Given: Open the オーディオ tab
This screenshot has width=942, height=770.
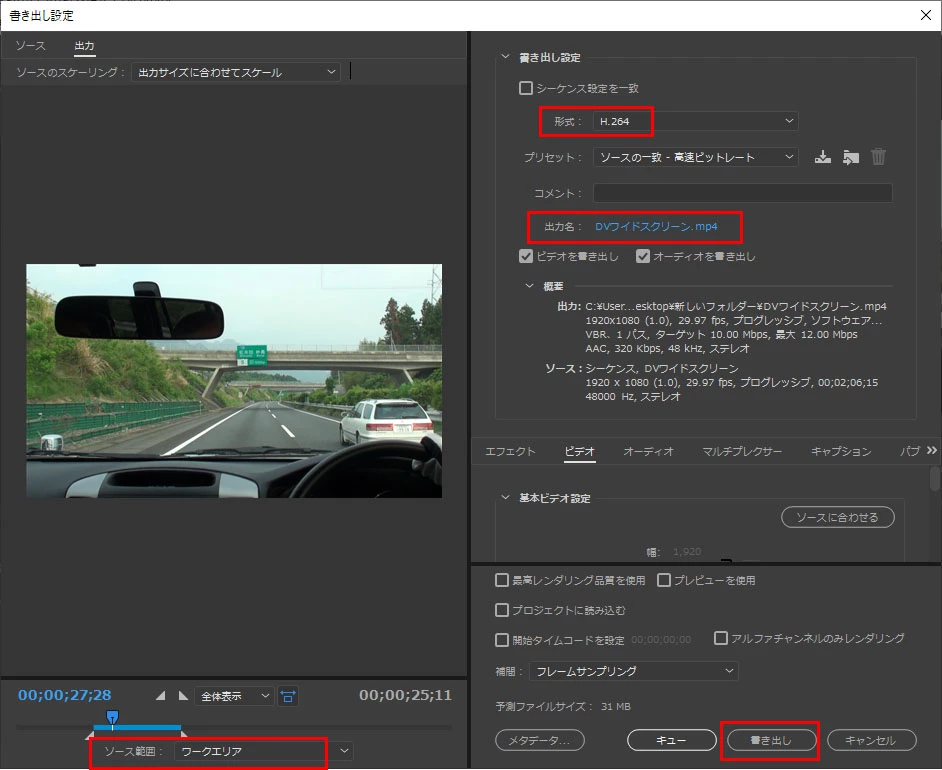Looking at the screenshot, I should [x=648, y=451].
